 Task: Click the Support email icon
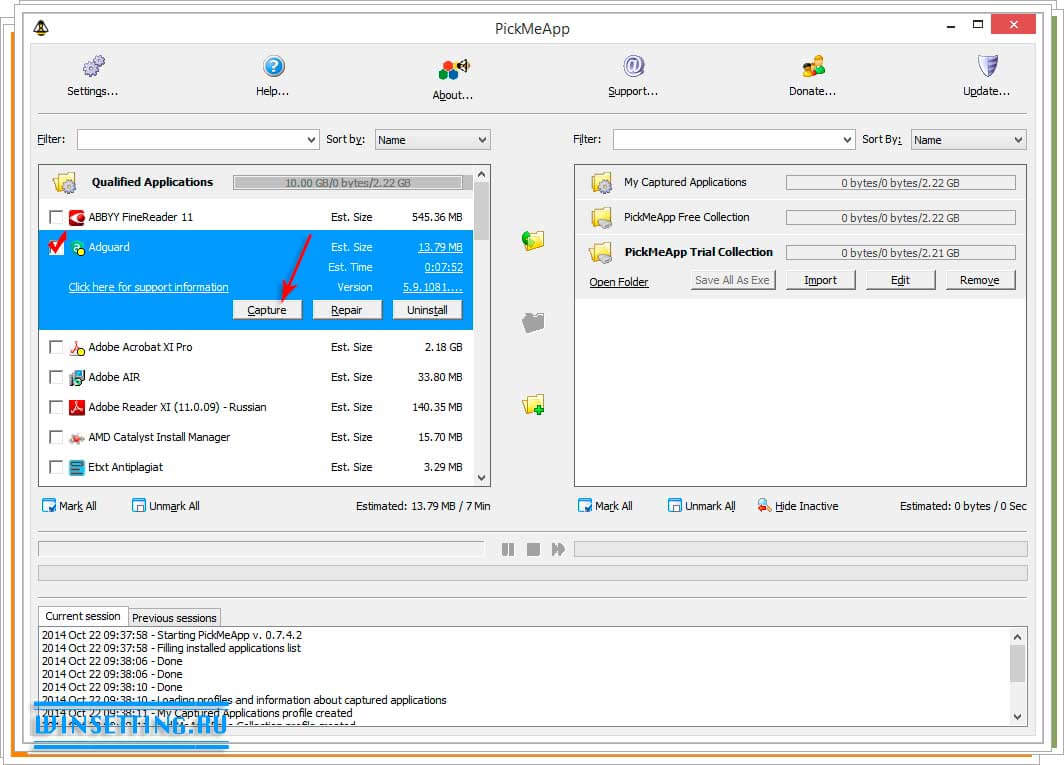[633, 67]
